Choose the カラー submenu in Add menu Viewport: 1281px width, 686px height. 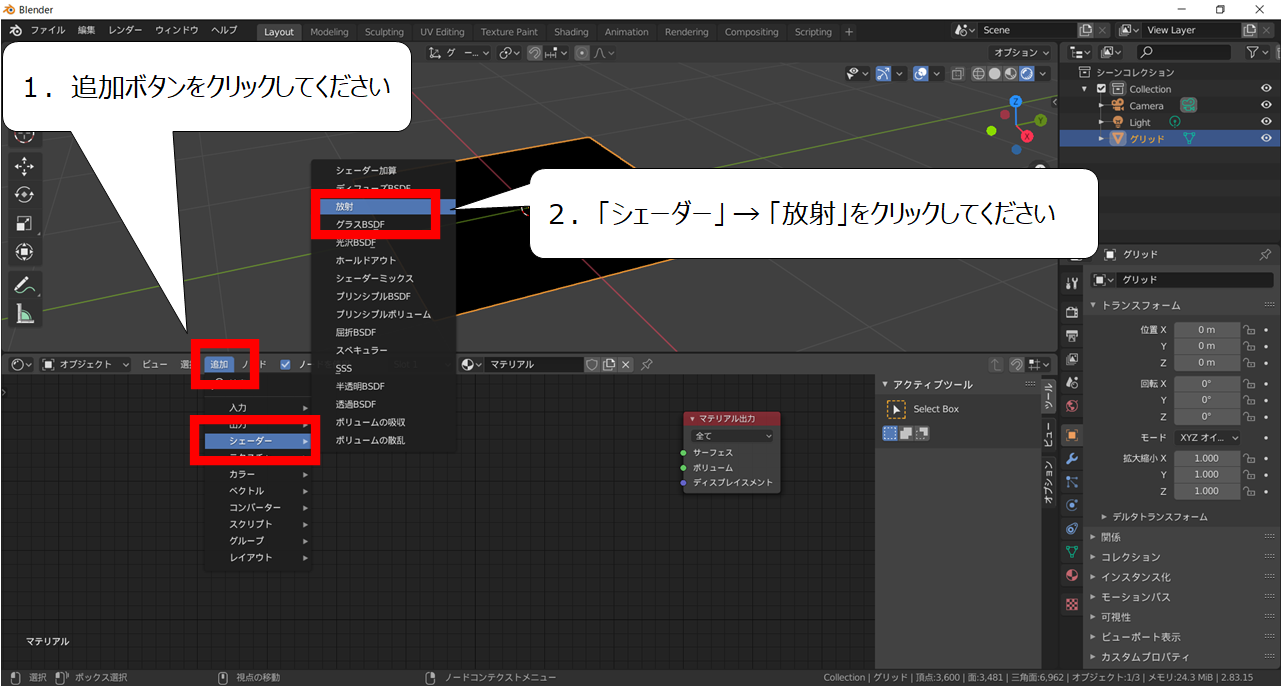click(259, 474)
